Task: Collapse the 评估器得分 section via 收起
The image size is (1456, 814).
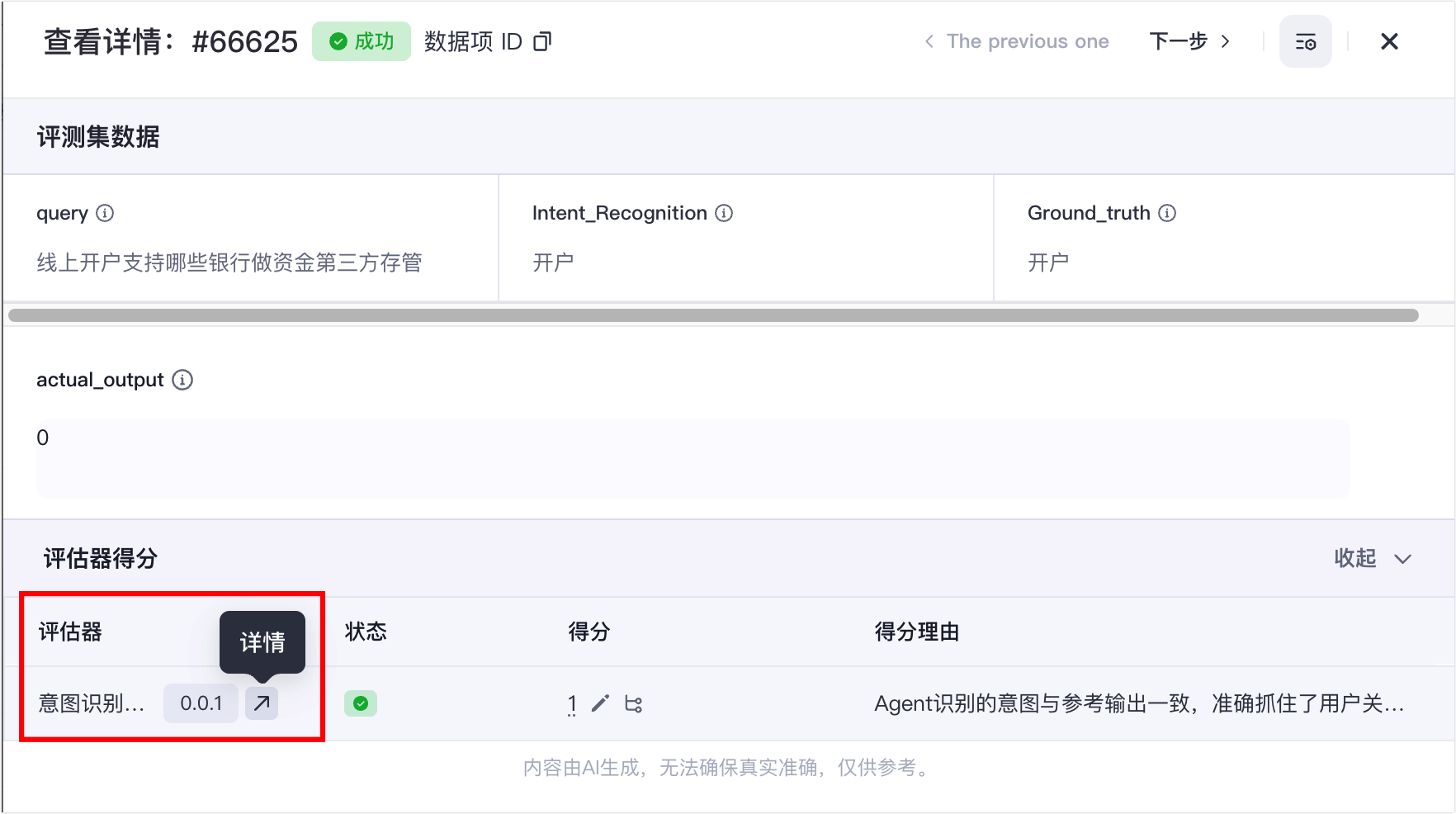Action: pos(1372,559)
